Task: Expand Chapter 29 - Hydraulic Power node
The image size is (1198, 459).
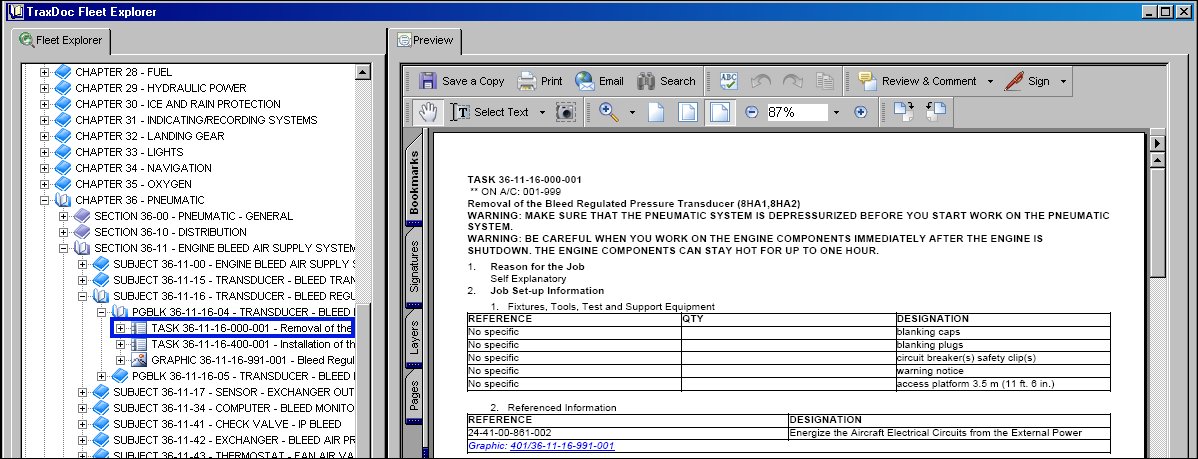Action: pyautogui.click(x=44, y=88)
